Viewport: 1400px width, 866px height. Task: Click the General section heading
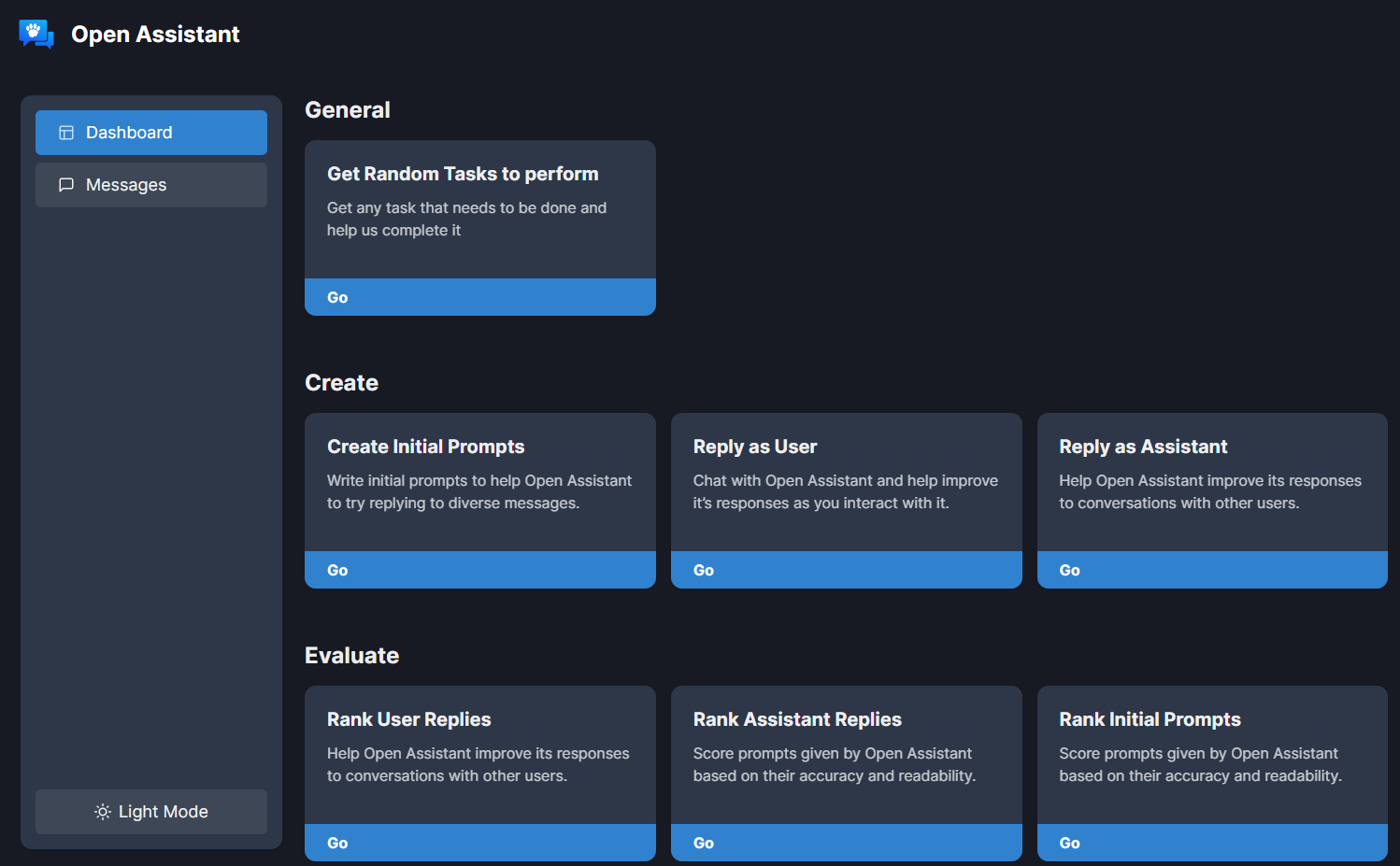(348, 110)
